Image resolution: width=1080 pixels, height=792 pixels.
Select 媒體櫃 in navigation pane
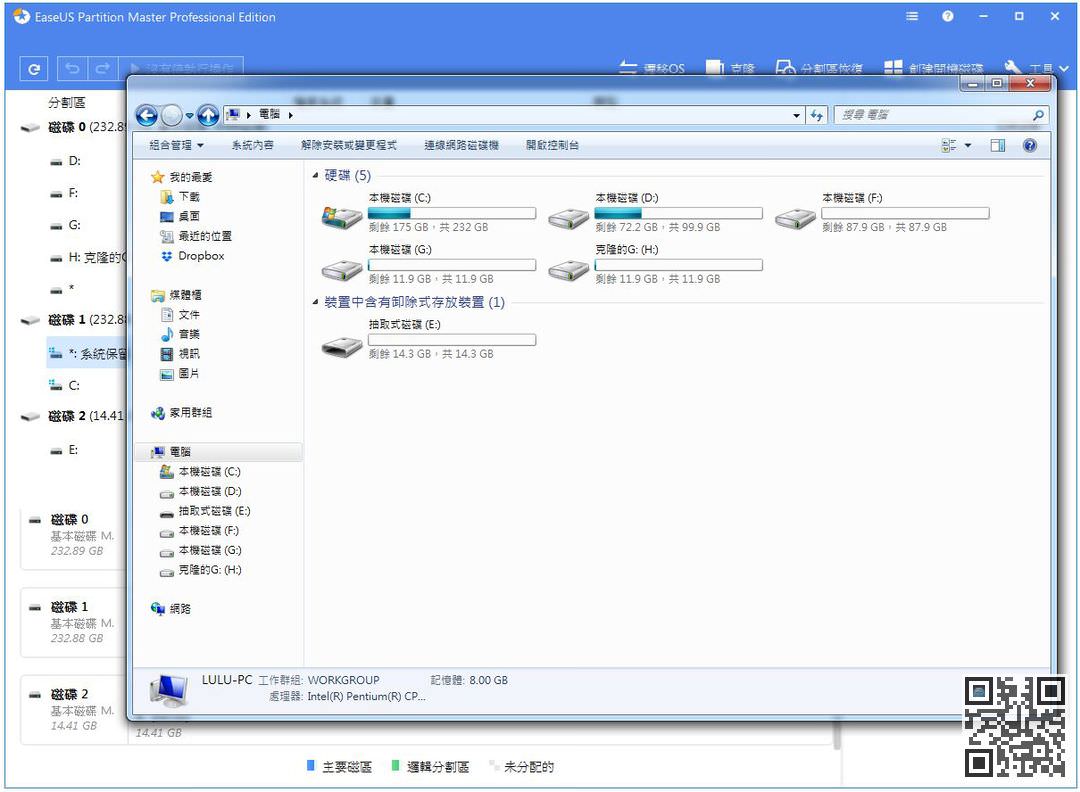point(176,295)
